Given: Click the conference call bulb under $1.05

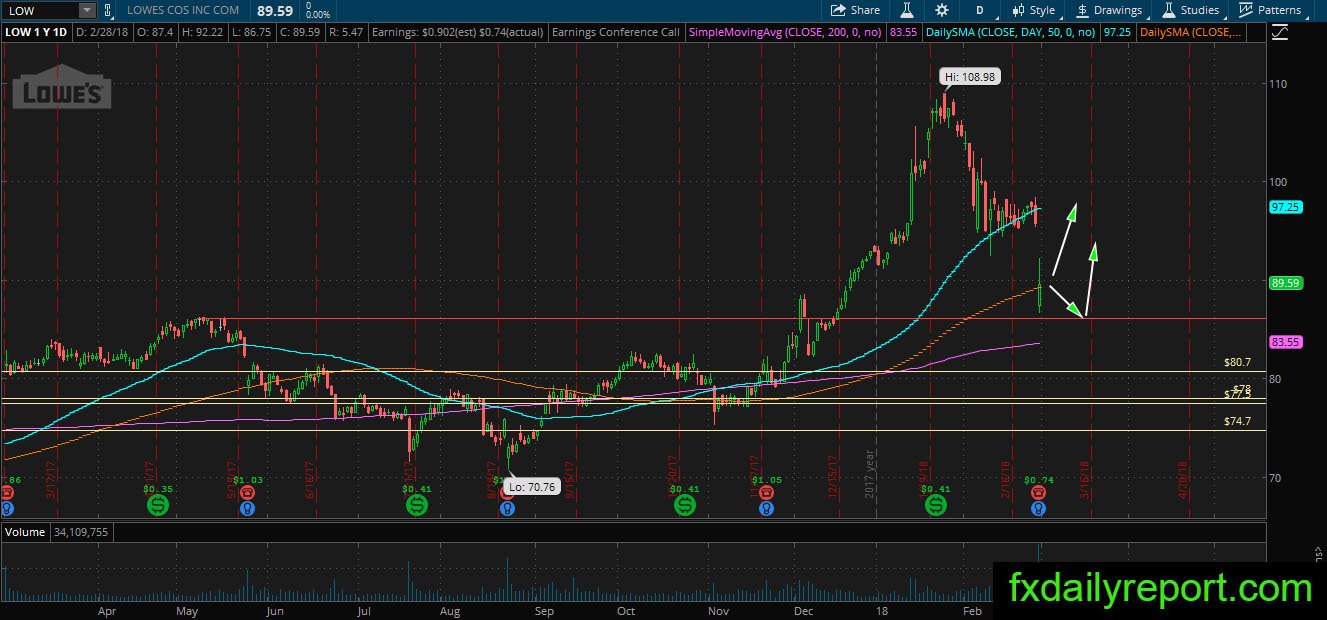Looking at the screenshot, I should pos(766,508).
